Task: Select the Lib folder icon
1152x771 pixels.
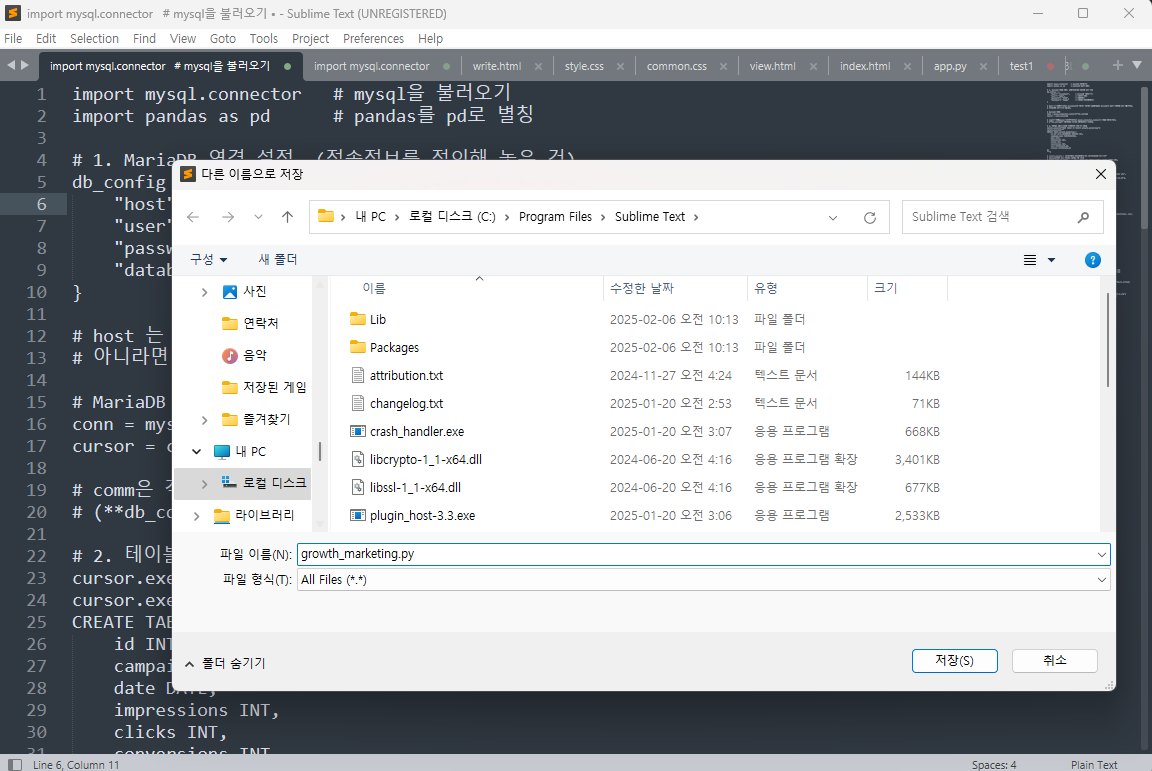Action: tap(358, 319)
